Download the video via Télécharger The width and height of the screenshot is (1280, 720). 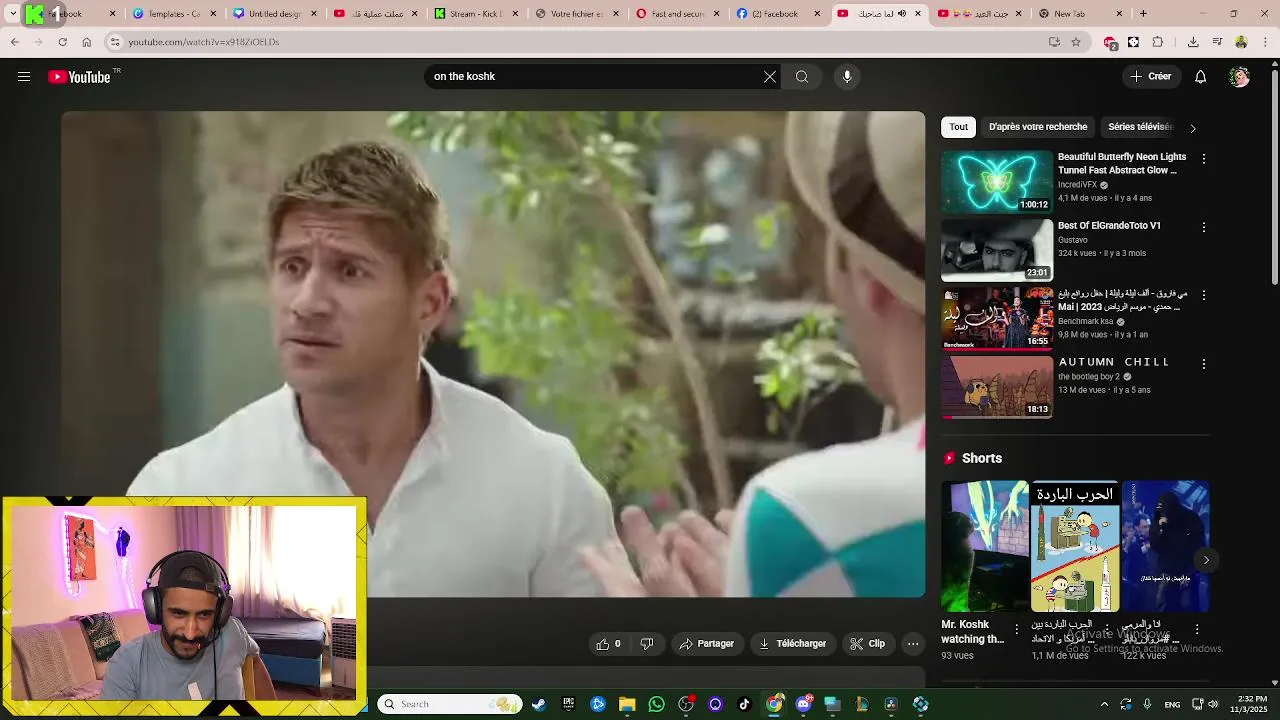793,644
